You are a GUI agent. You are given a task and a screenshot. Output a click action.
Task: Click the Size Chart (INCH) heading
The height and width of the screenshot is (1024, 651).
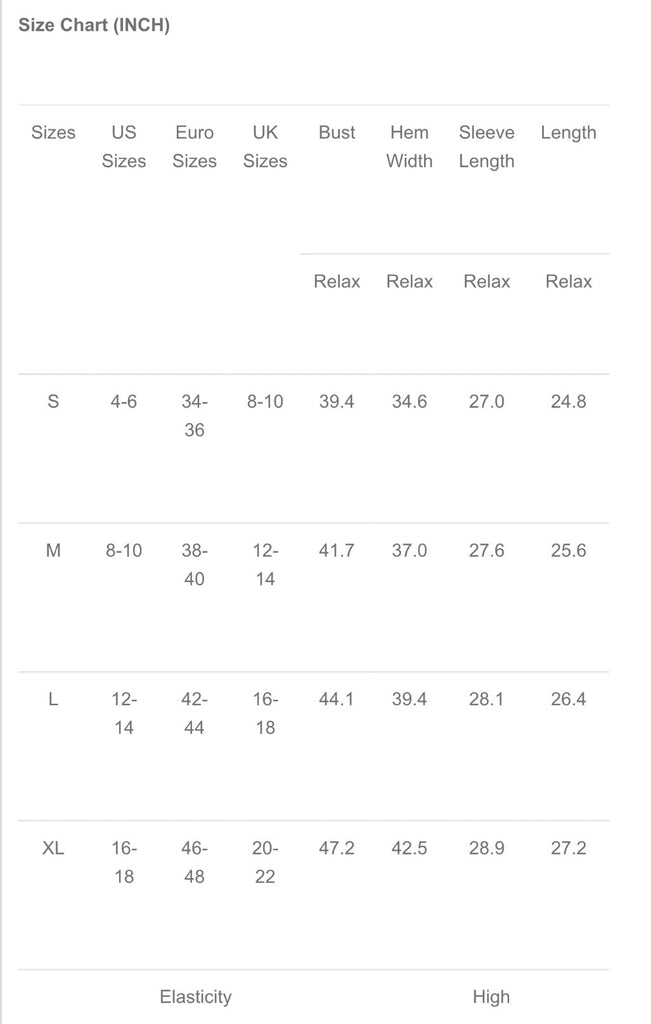tap(94, 26)
